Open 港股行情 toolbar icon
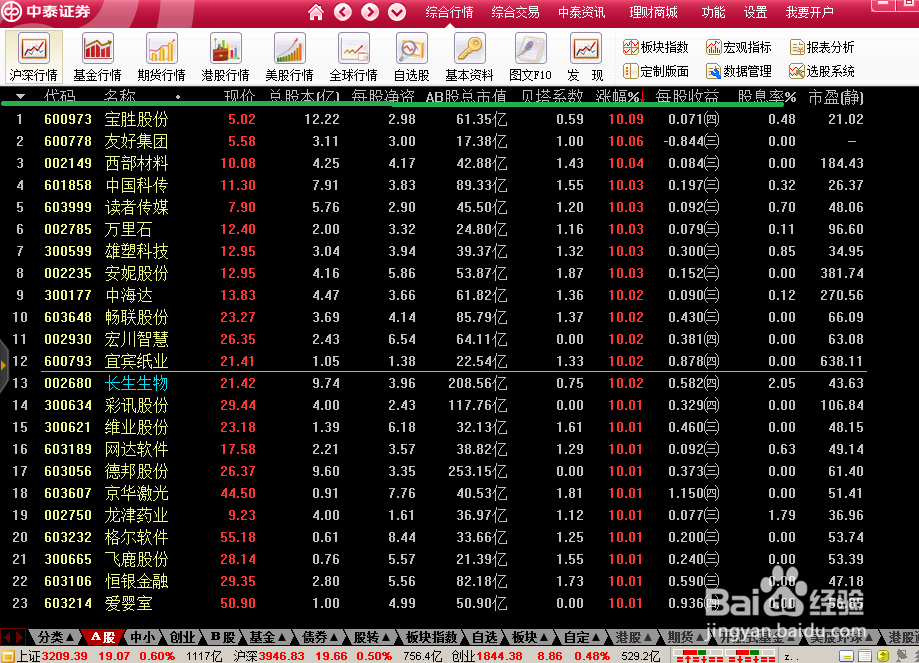 (x=226, y=57)
